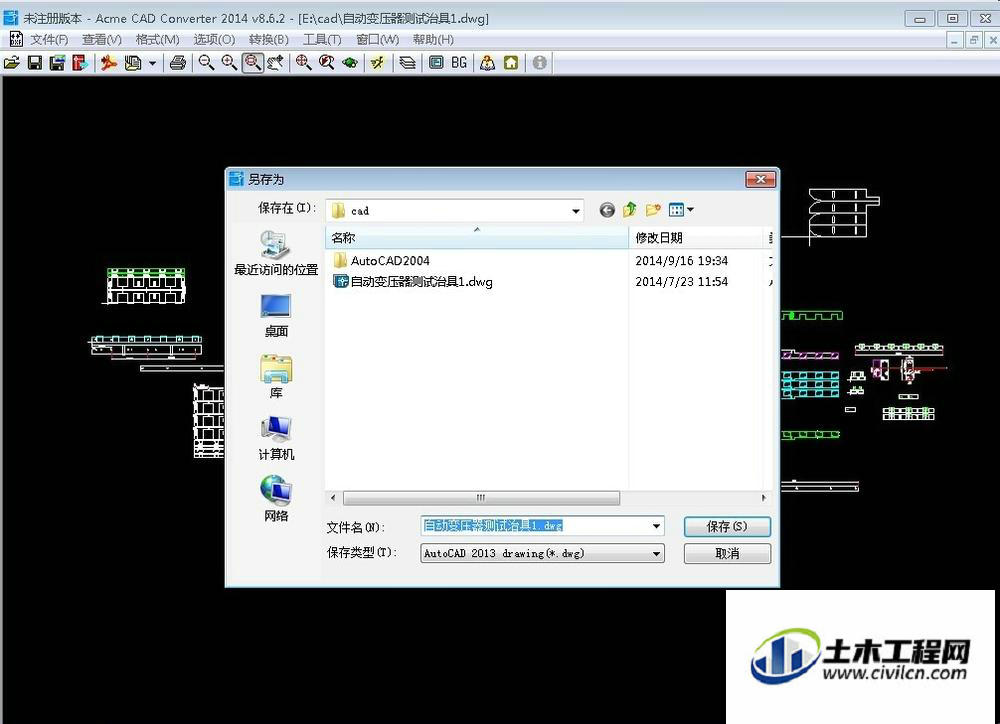Click the Zoom previous magnifier icon
Image resolution: width=1000 pixels, height=724 pixels.
(x=327, y=63)
